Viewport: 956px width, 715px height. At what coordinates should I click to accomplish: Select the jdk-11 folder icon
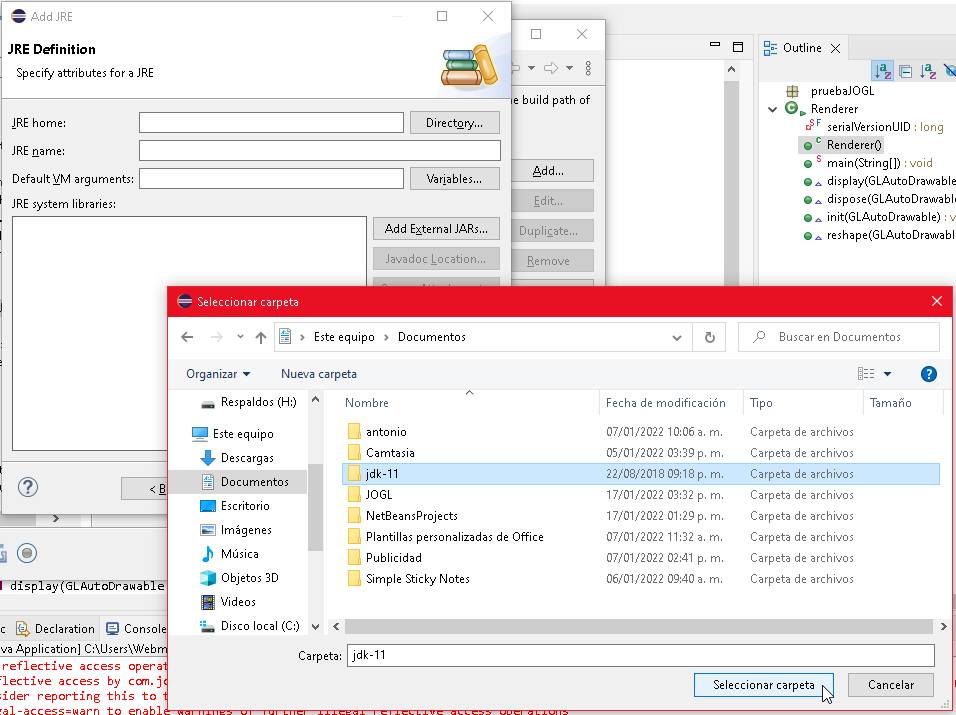[354, 474]
